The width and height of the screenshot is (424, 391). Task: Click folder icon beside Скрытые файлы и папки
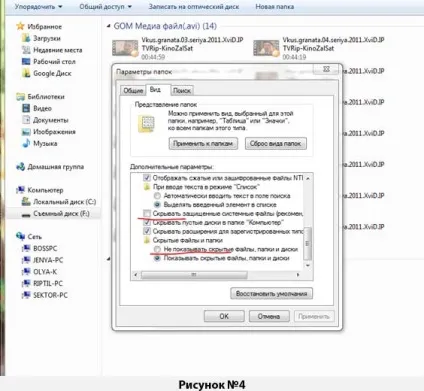(147, 240)
